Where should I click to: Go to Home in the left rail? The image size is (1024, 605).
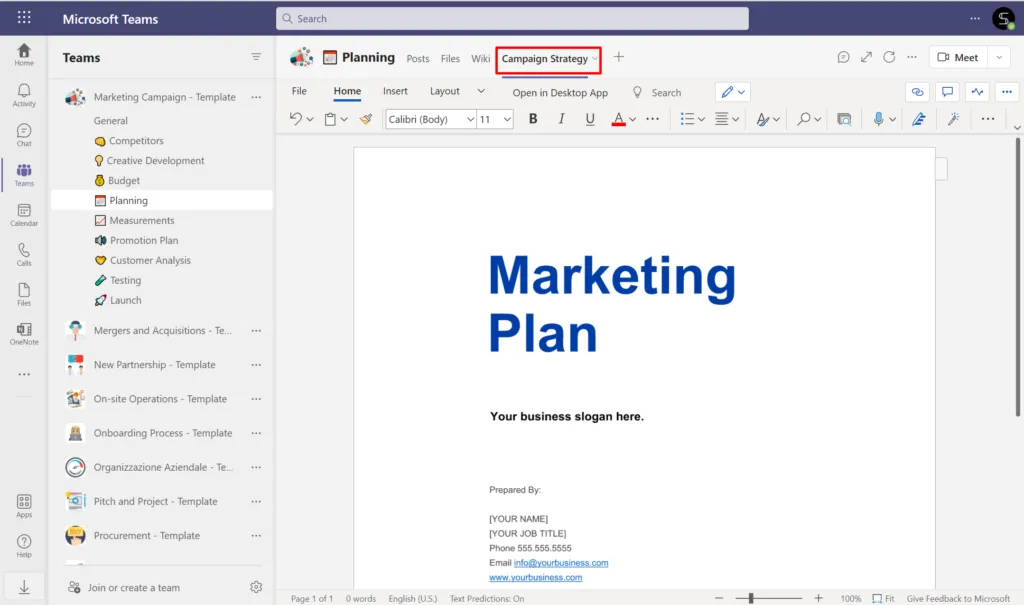pos(24,54)
